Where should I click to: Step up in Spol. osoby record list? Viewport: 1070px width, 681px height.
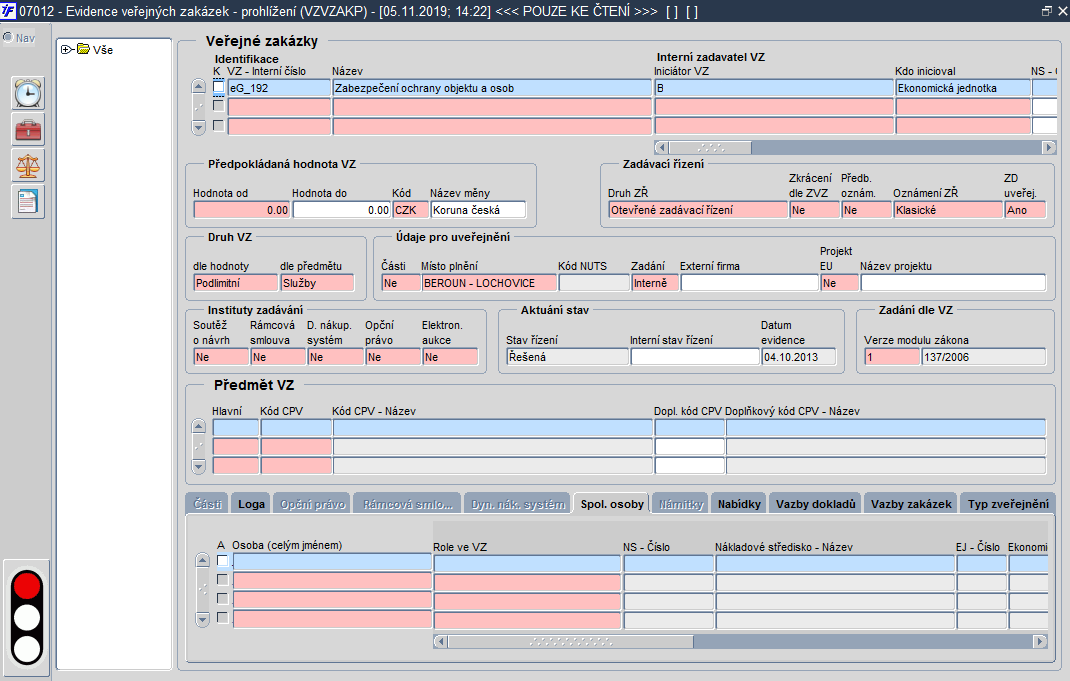202,560
